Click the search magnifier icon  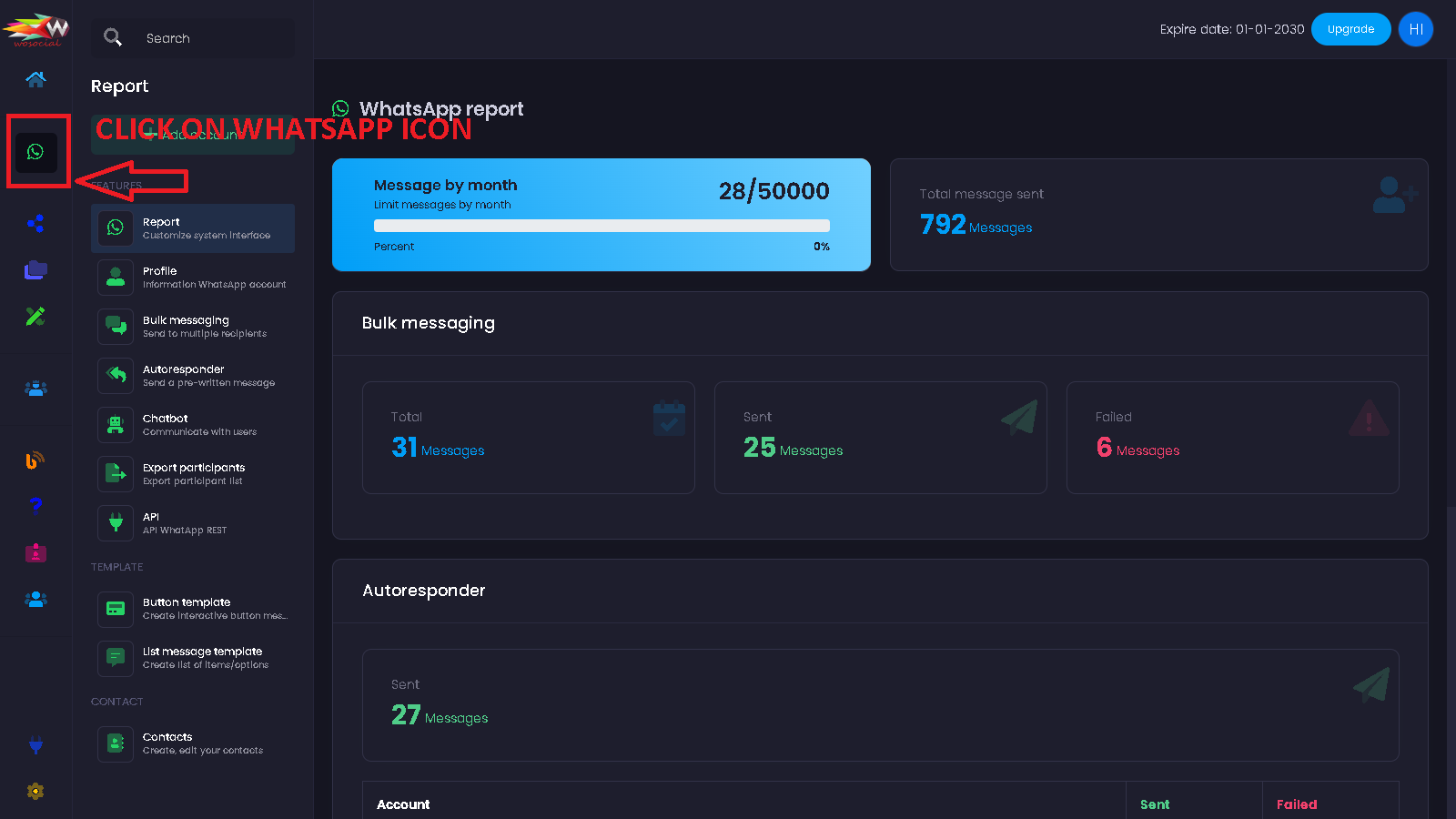coord(113,37)
